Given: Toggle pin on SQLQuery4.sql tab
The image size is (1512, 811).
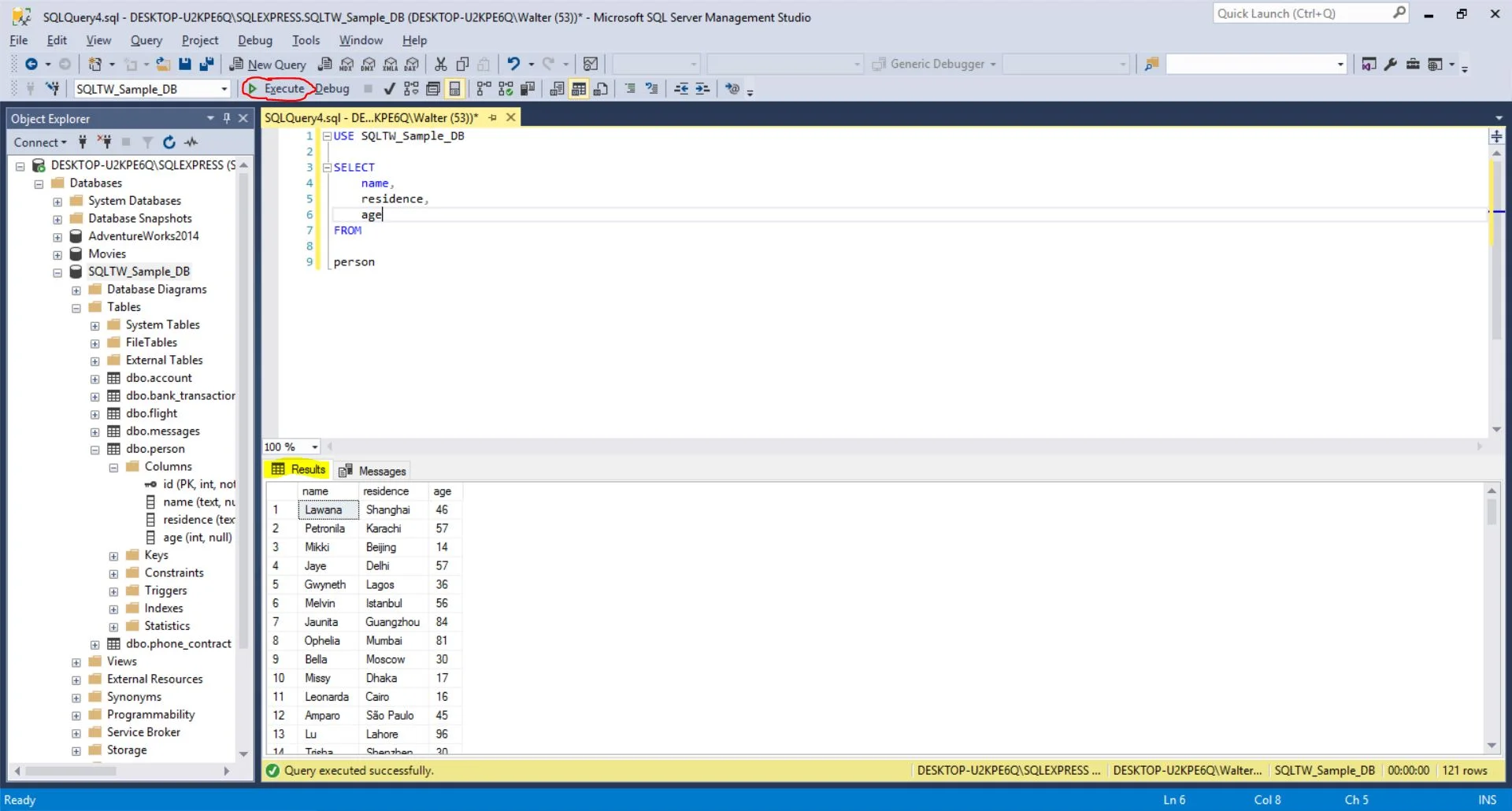Looking at the screenshot, I should click(x=493, y=117).
